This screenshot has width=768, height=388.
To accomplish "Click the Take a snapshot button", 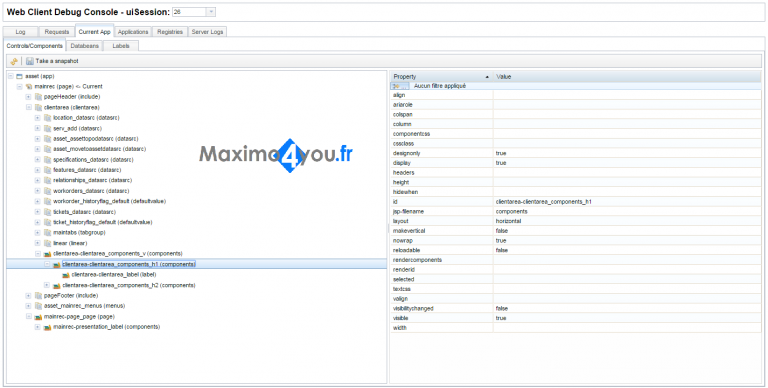I will (52, 61).
